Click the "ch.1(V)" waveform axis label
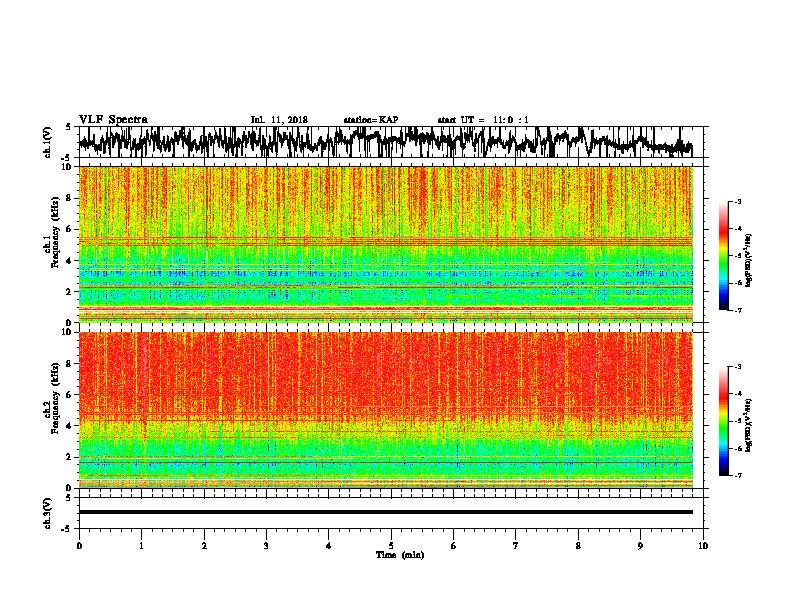This screenshot has width=792, height=612. click(48, 142)
